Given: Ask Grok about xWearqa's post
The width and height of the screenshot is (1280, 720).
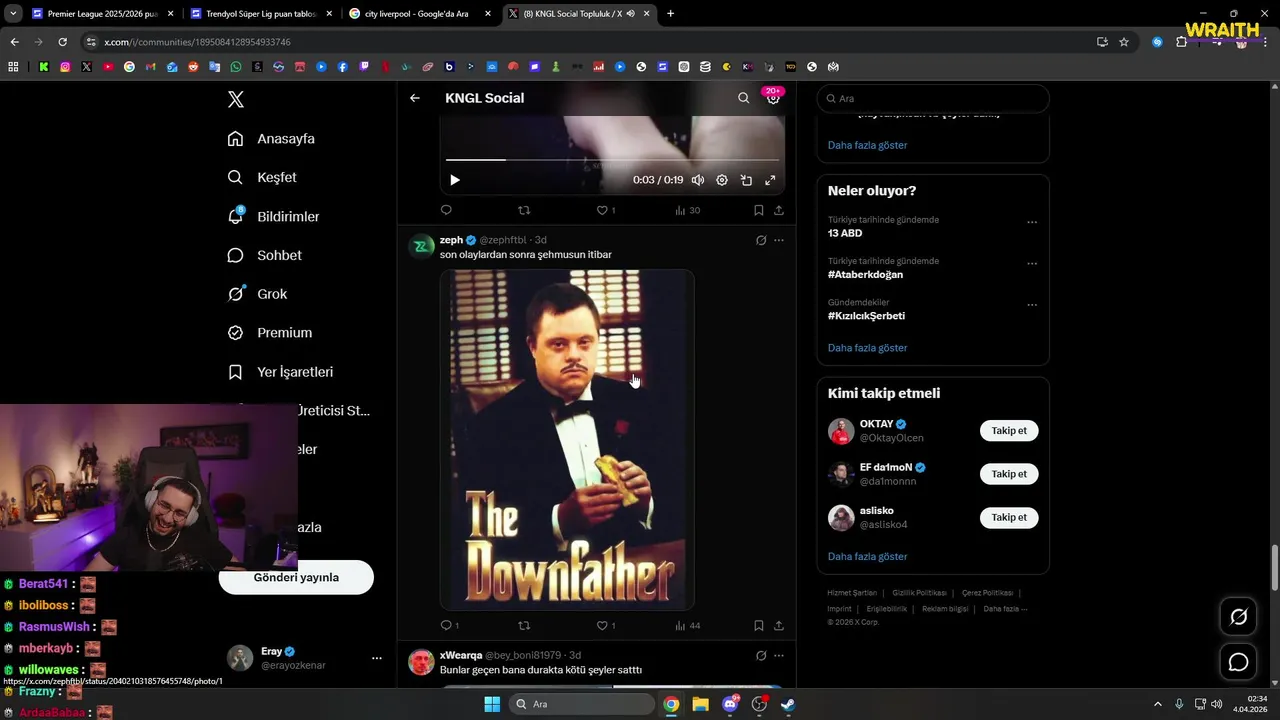Looking at the screenshot, I should [761, 656].
